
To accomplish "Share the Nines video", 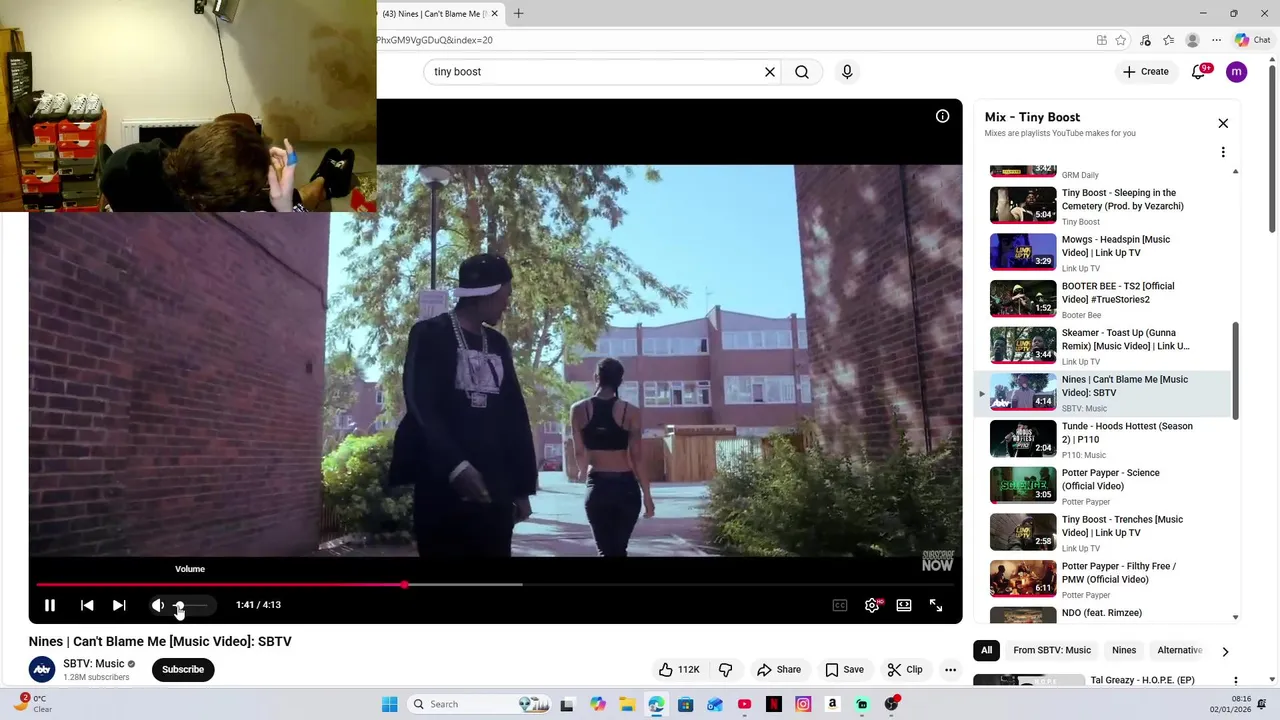I will tap(779, 670).
